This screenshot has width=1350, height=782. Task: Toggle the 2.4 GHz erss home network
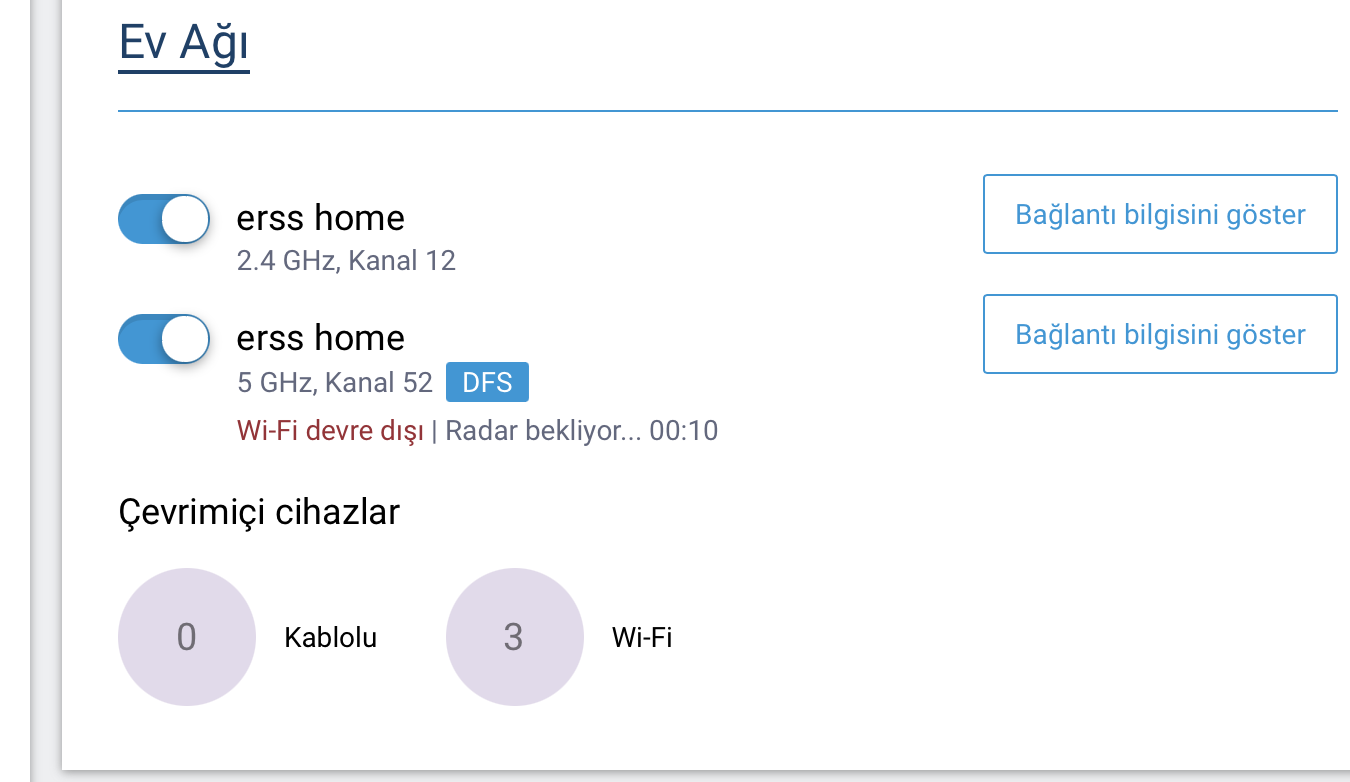pyautogui.click(x=164, y=219)
